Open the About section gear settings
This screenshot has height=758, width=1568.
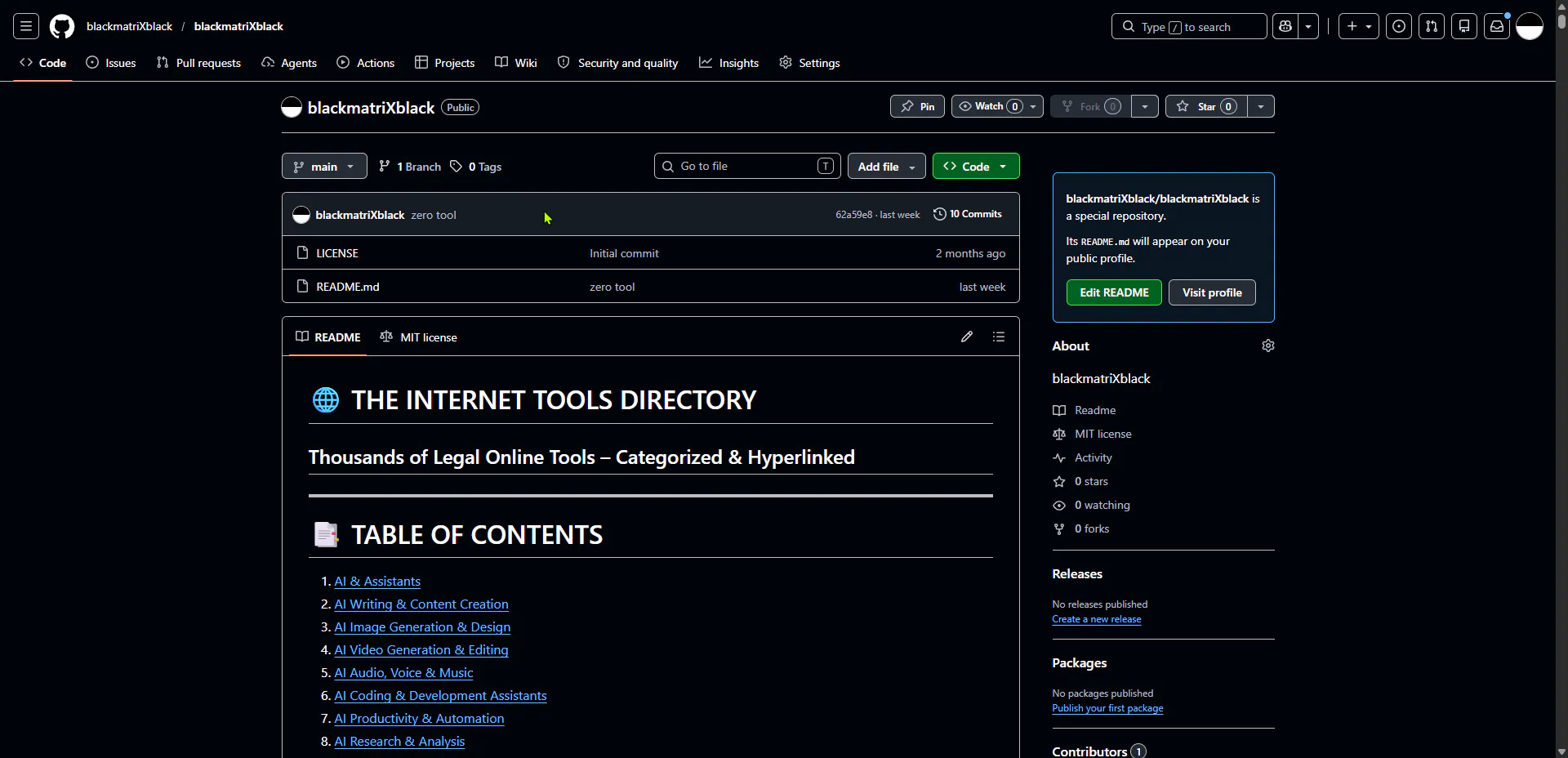click(1268, 346)
